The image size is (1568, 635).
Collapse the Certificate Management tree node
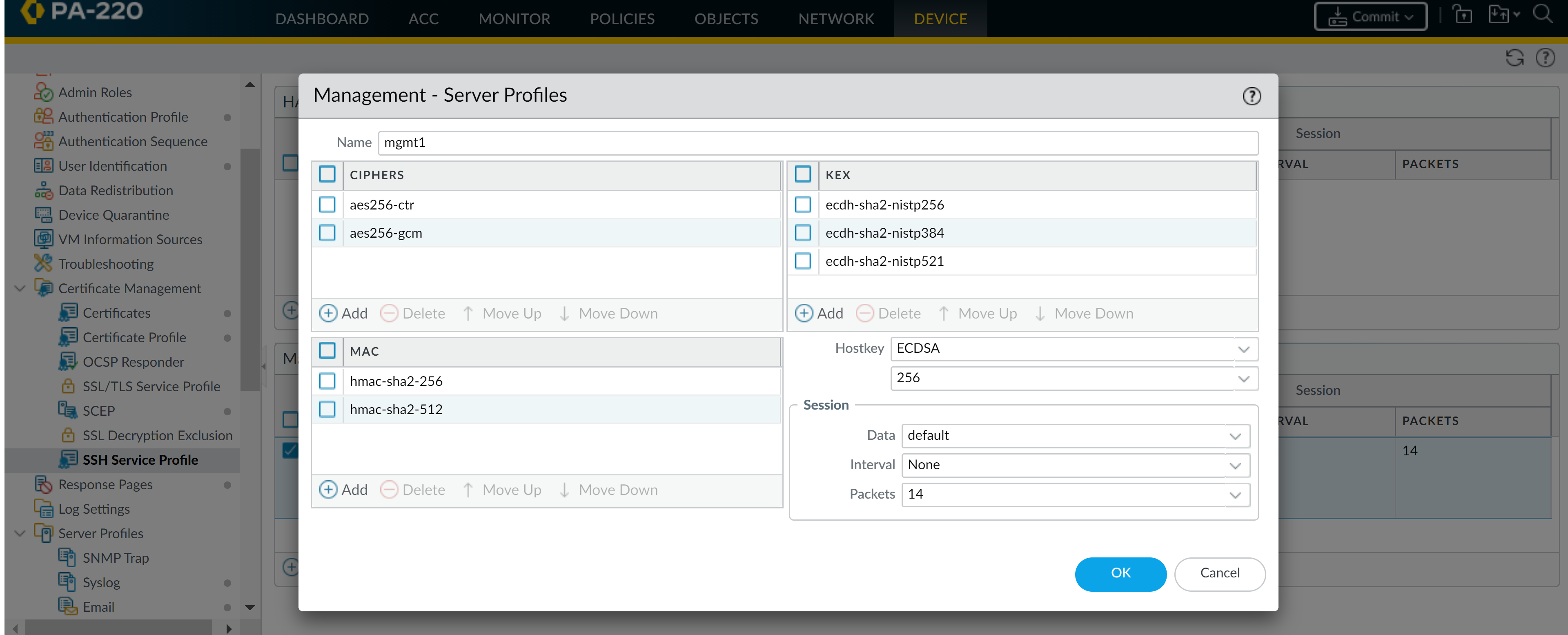pos(20,288)
